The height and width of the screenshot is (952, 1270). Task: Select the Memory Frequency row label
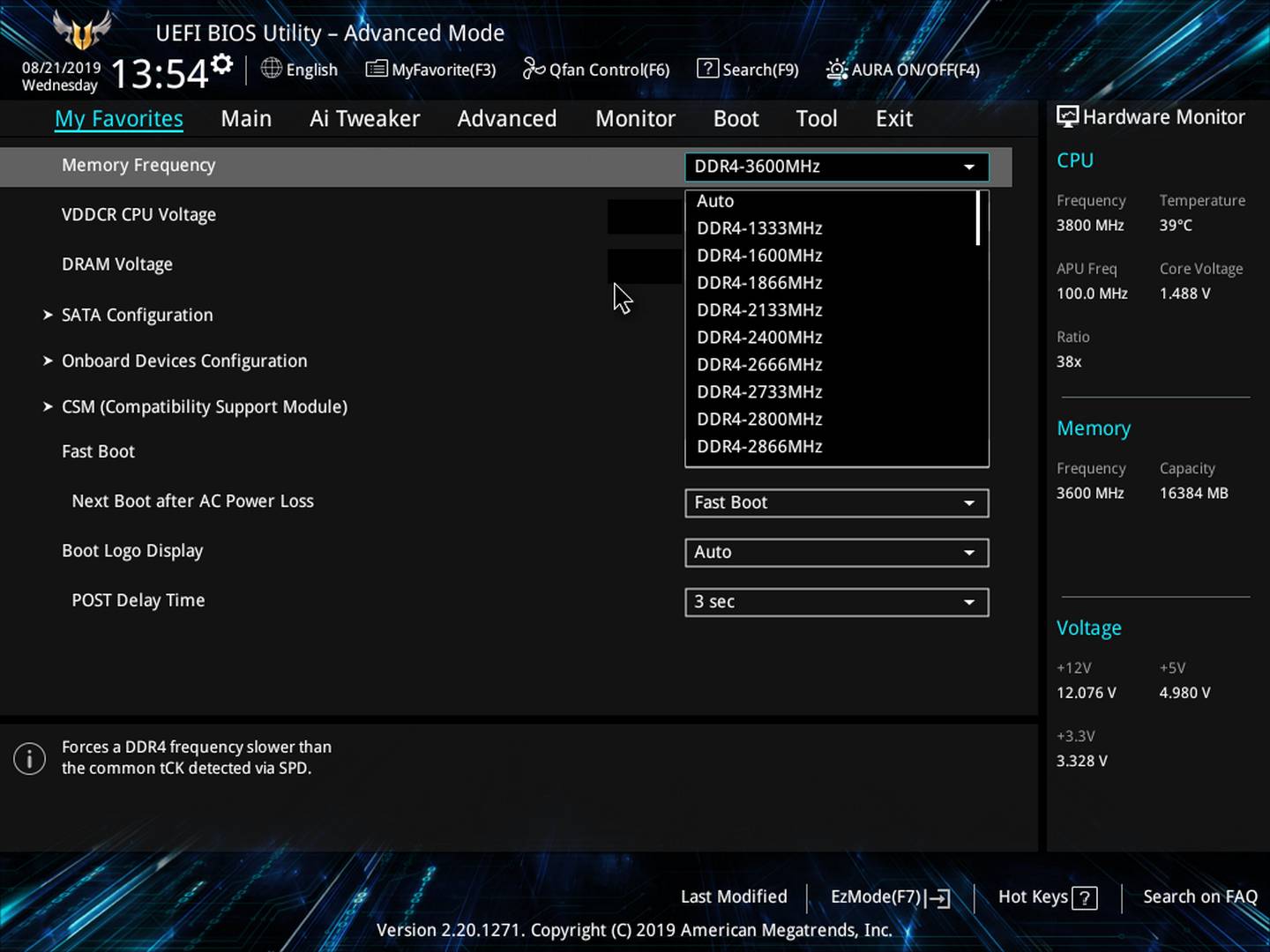tap(138, 165)
